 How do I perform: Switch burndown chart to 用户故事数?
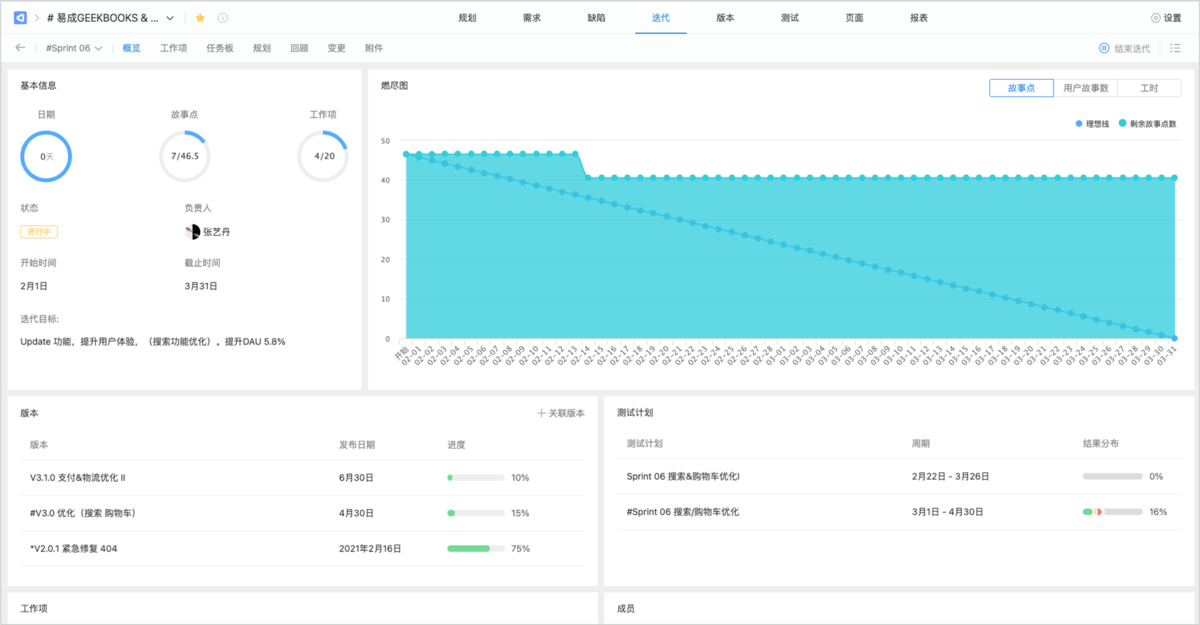click(x=1085, y=88)
